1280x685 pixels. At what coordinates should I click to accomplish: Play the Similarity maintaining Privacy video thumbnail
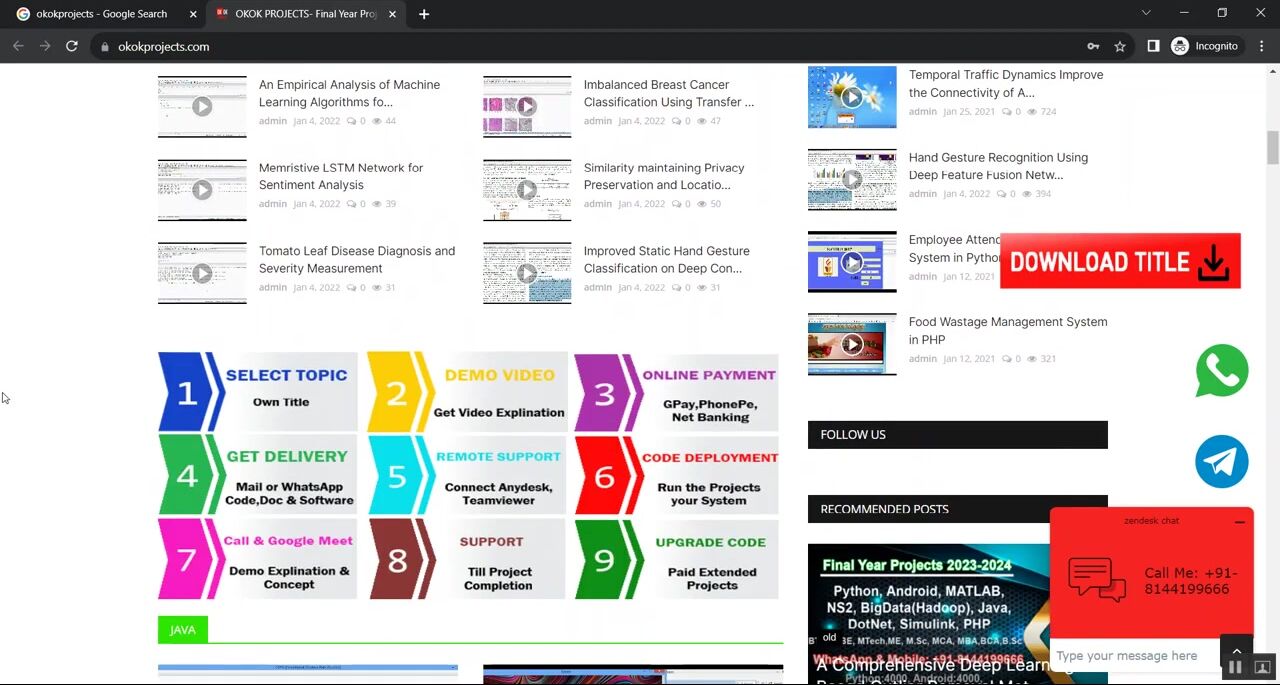[x=527, y=190]
